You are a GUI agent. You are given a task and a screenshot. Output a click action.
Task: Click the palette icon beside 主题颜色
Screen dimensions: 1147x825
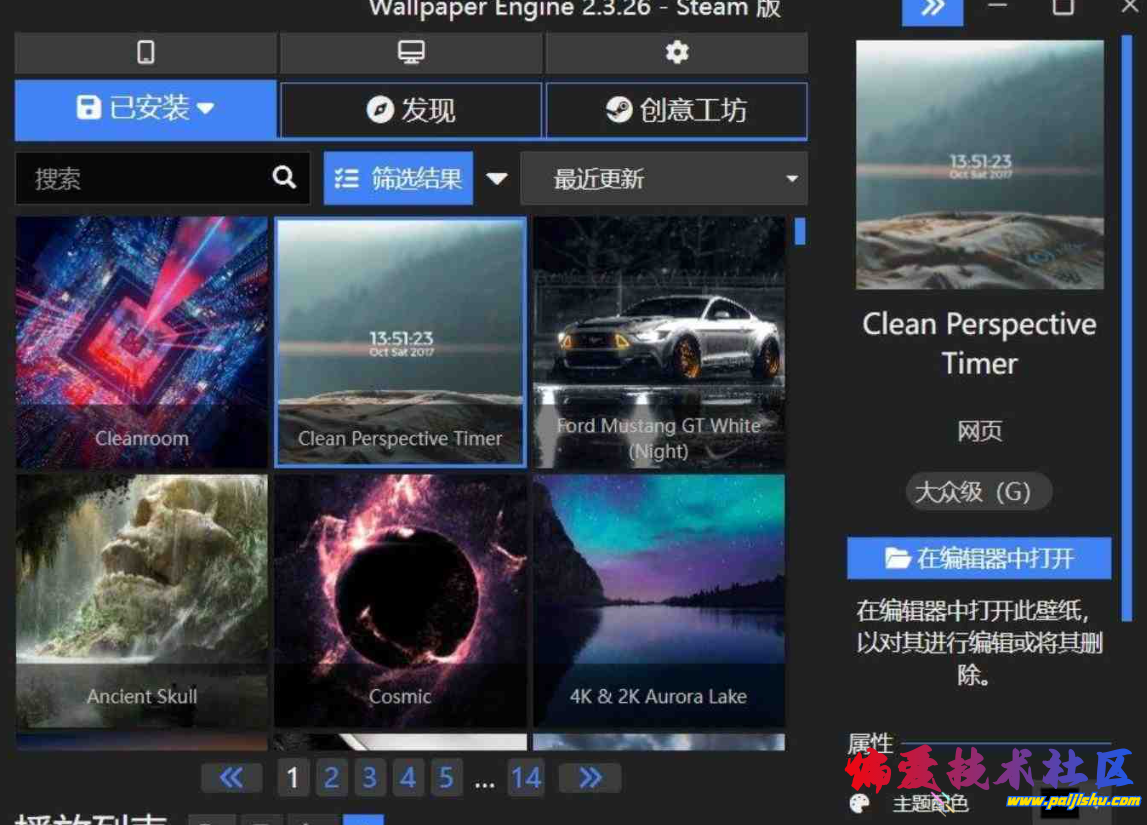point(858,803)
